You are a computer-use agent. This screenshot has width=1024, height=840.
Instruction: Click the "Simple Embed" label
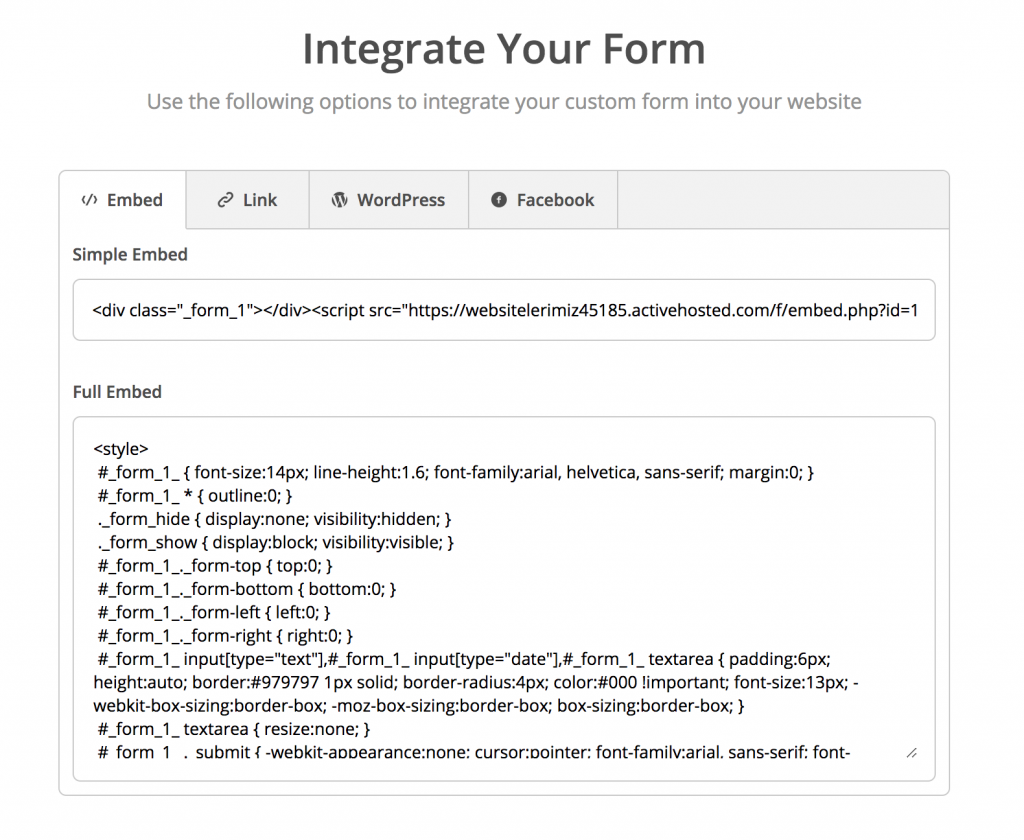click(x=130, y=255)
